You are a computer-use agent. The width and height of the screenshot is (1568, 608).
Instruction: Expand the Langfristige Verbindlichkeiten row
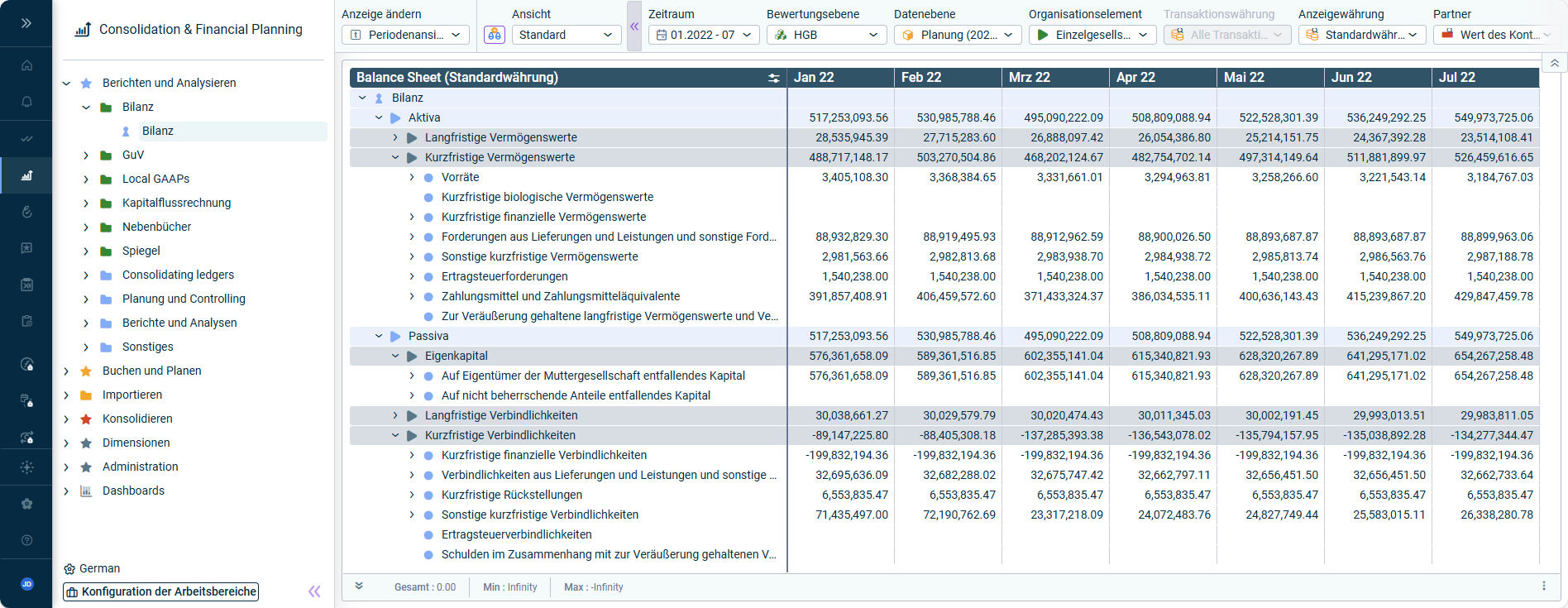pyautogui.click(x=395, y=415)
